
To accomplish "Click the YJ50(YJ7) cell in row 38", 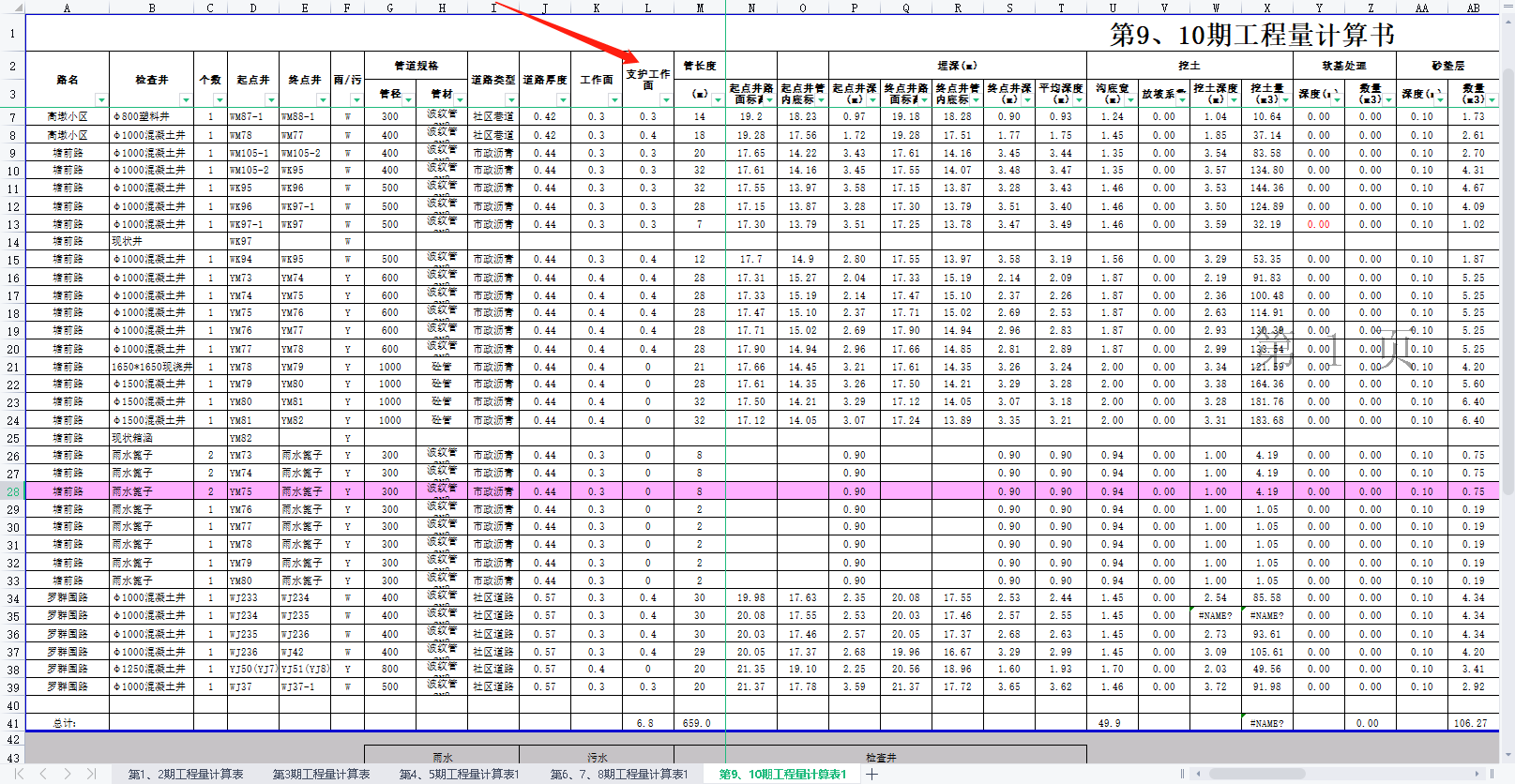I will [x=253, y=670].
